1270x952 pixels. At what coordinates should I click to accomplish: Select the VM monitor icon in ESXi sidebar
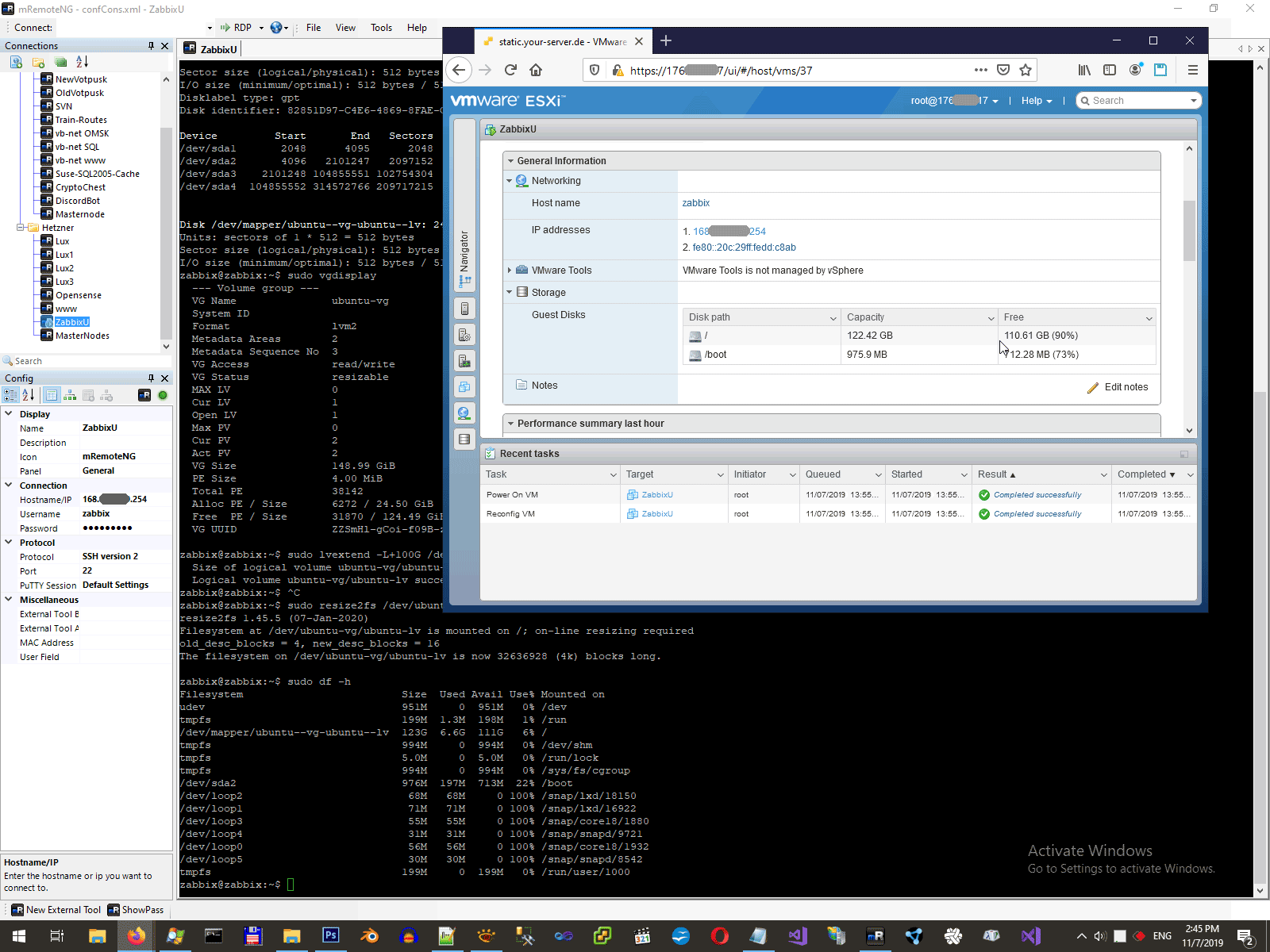click(464, 361)
